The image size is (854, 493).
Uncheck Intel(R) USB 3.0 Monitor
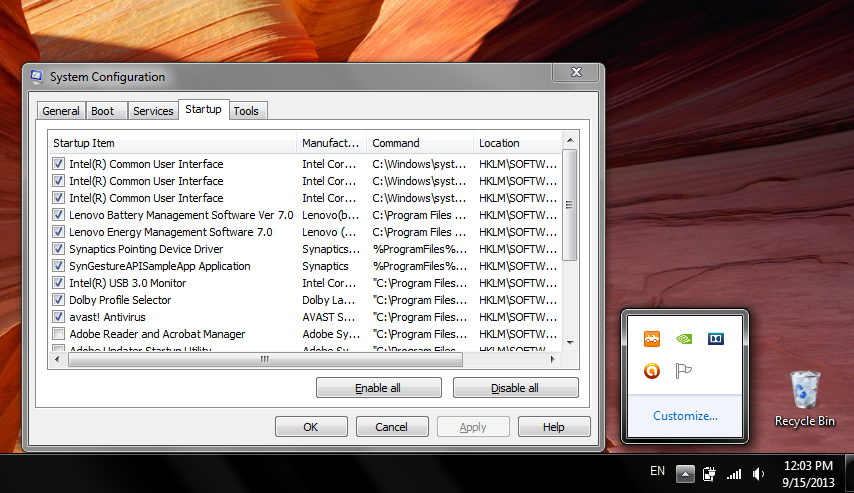pyautogui.click(x=58, y=283)
